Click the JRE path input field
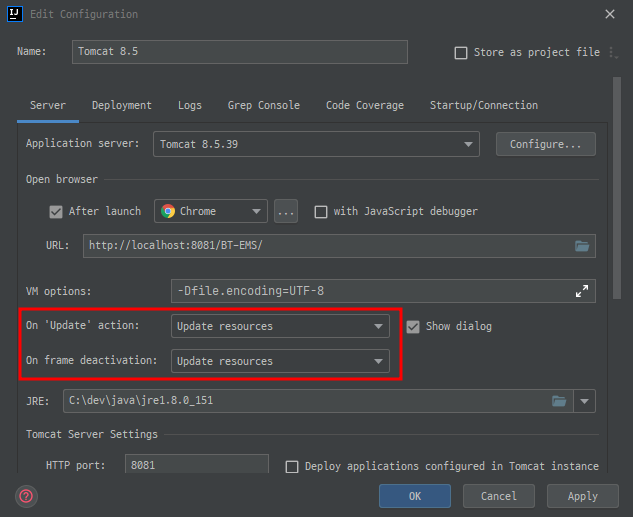The height and width of the screenshot is (517, 633). tap(318, 401)
